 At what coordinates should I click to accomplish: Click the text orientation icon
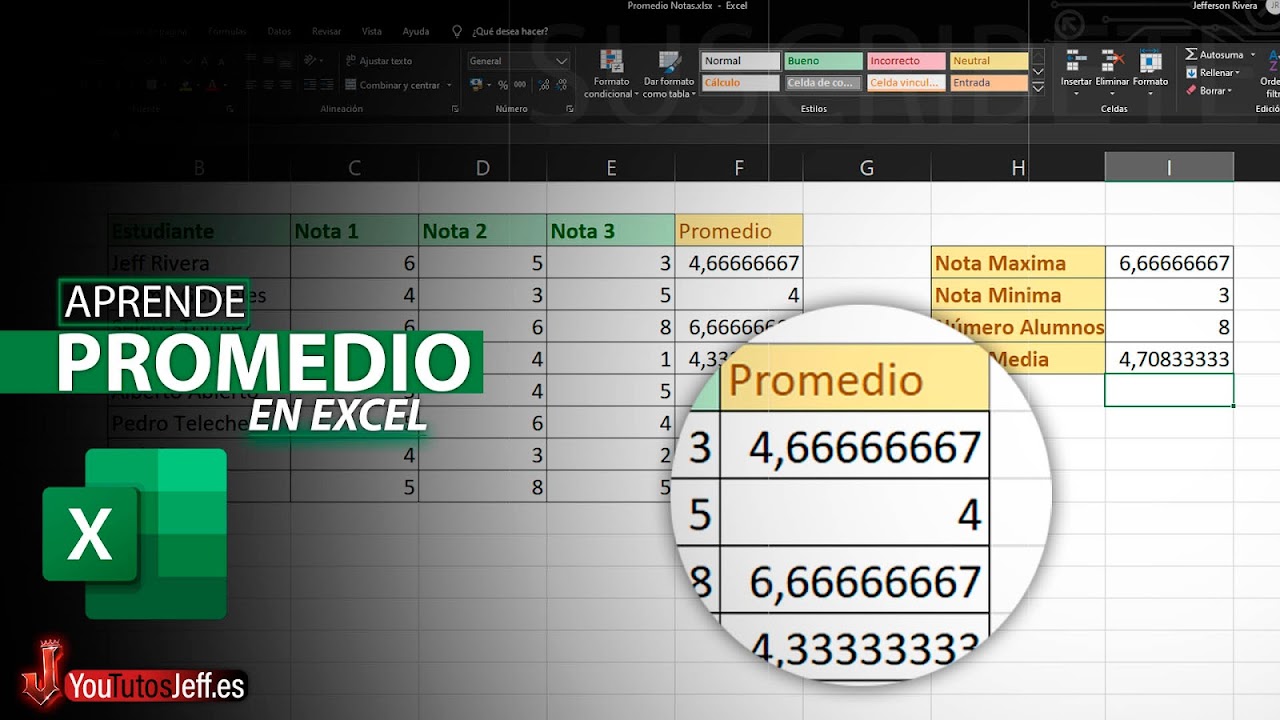pos(310,60)
